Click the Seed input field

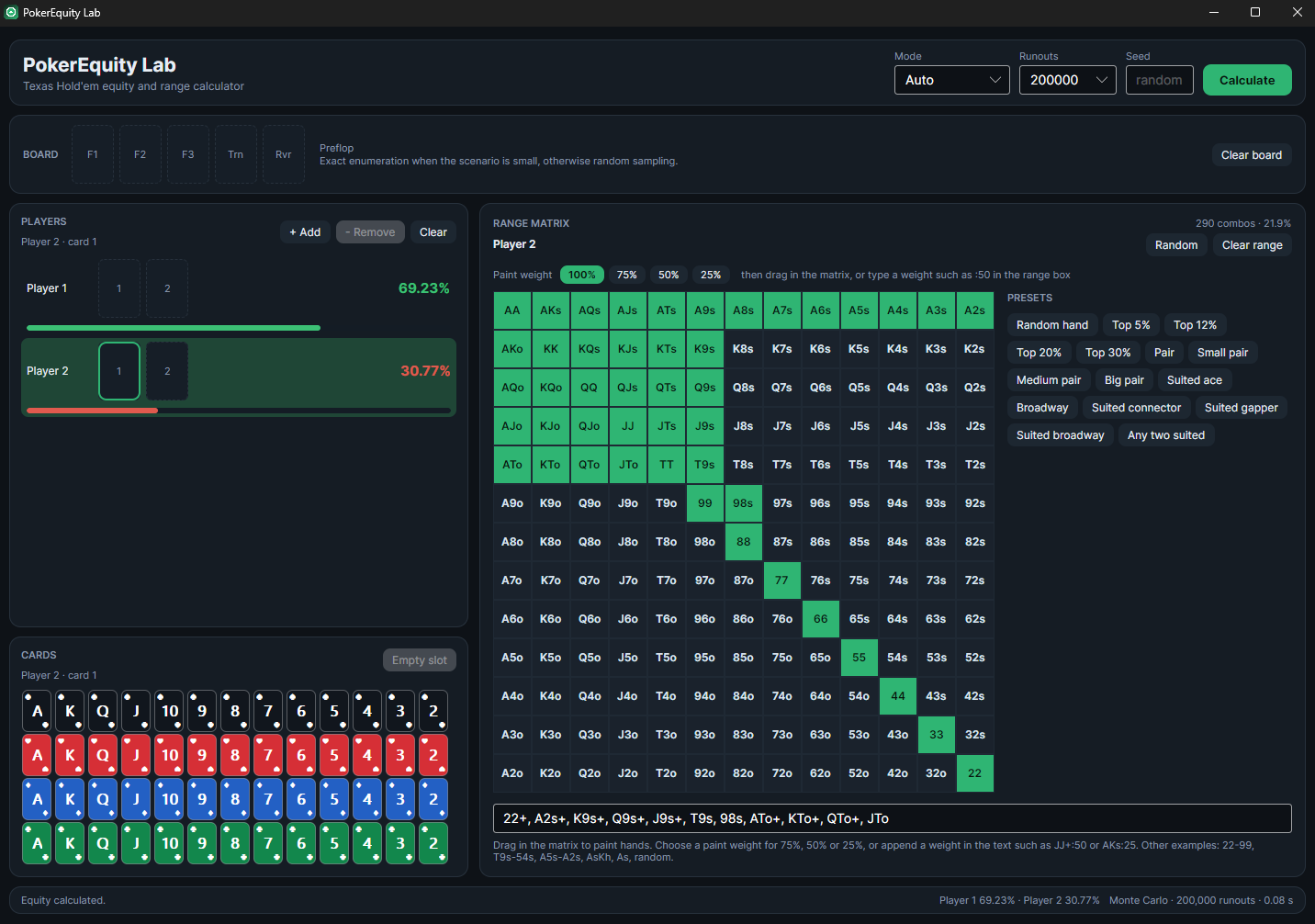coord(1160,80)
